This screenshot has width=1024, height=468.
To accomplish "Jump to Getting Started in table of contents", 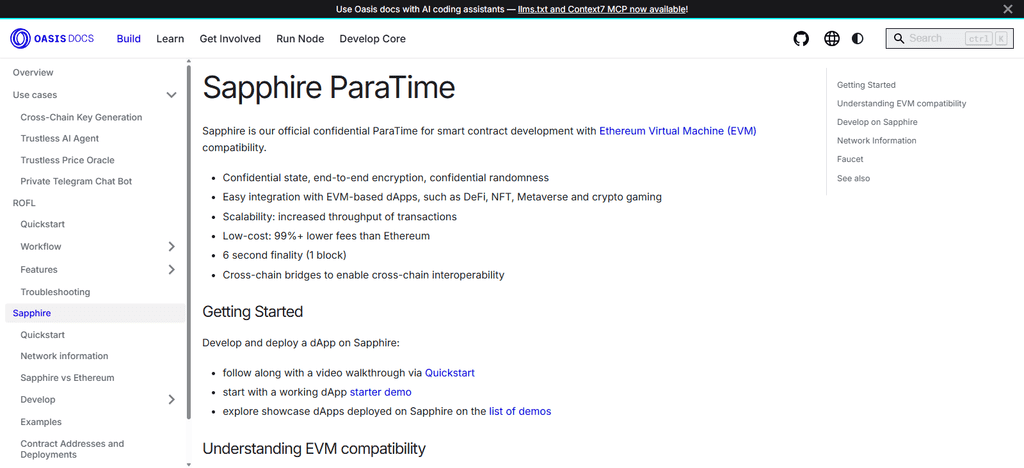I will tap(866, 85).
